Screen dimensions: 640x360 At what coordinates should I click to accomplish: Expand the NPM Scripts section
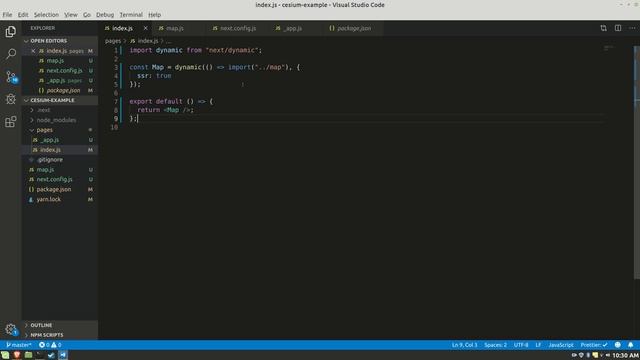[x=60, y=335]
